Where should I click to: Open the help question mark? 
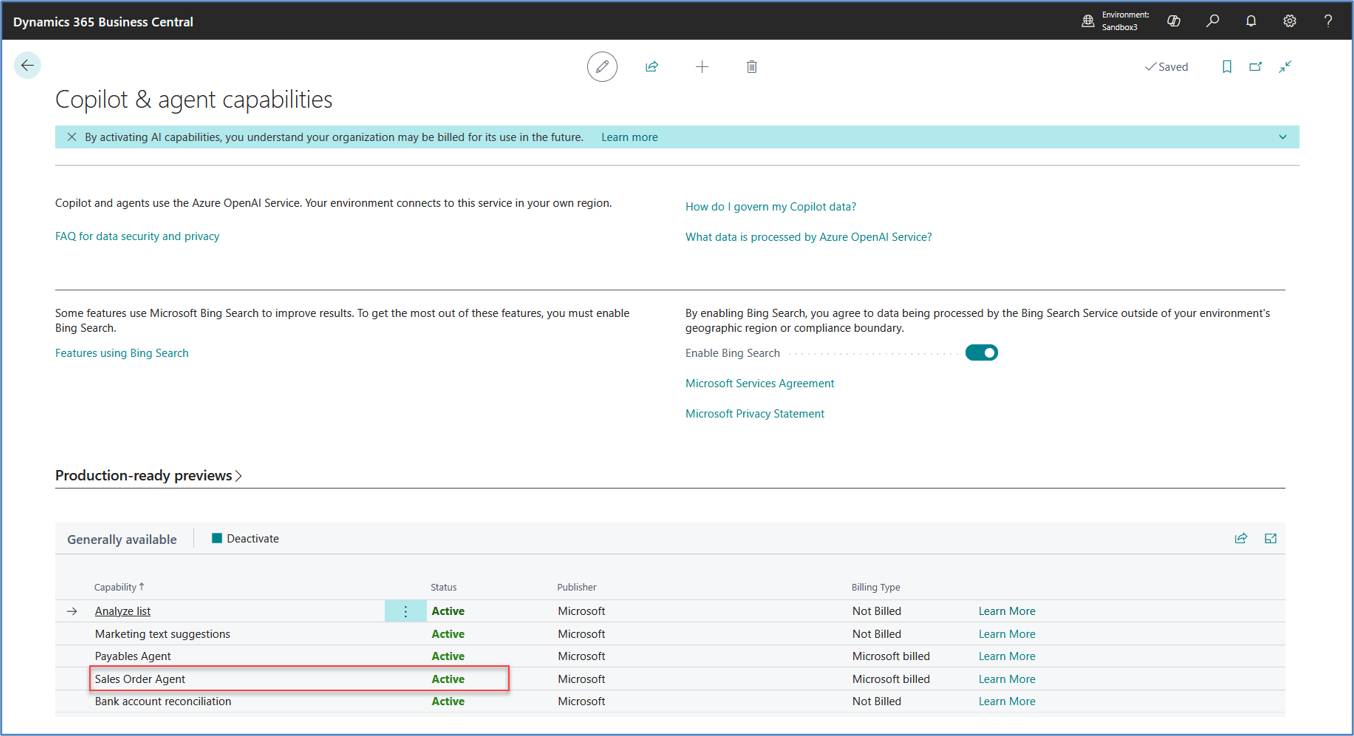pos(1328,21)
